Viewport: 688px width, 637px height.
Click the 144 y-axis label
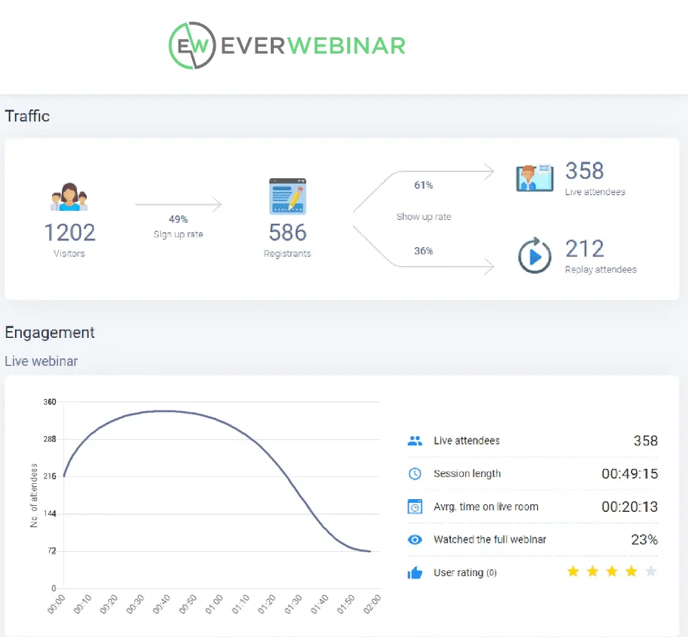click(50, 514)
